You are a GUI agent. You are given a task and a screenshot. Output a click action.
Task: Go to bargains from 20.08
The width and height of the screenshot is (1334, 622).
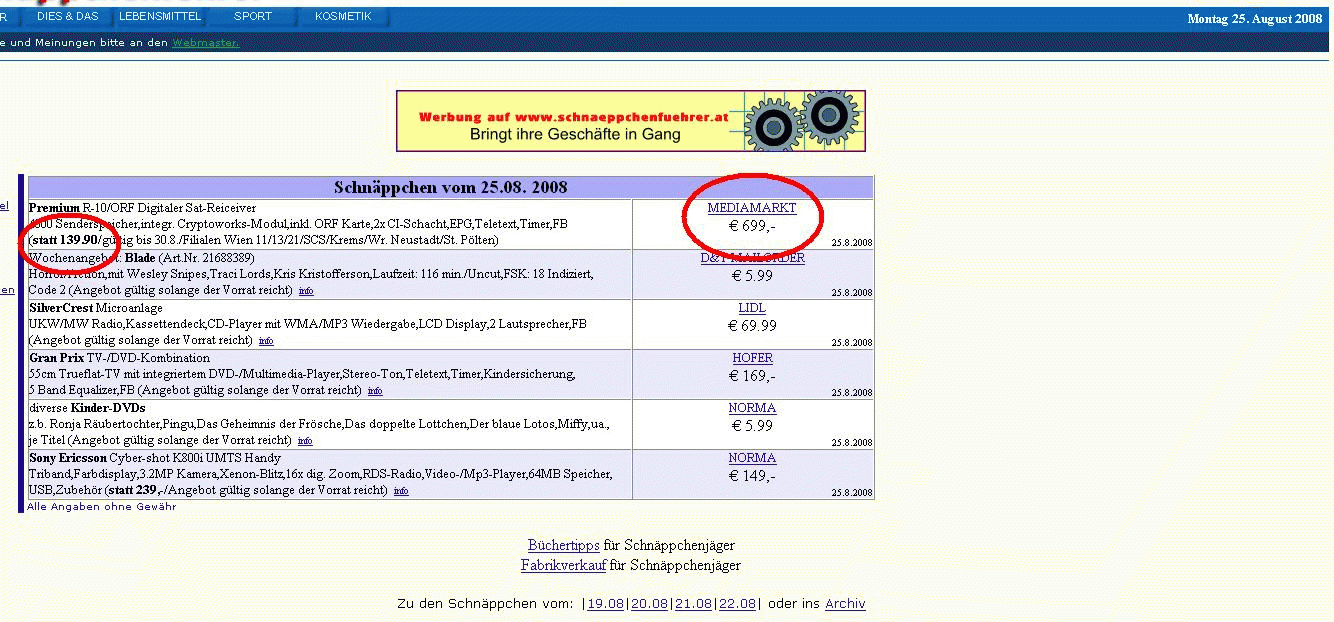click(650, 604)
